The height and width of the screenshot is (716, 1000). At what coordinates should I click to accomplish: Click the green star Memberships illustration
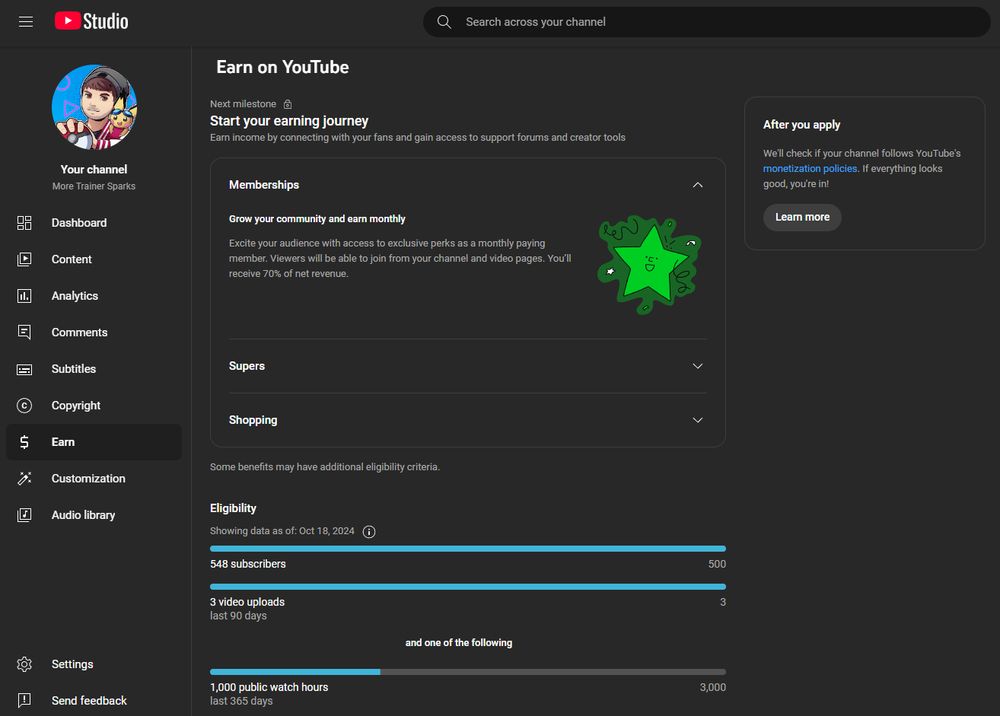649,265
